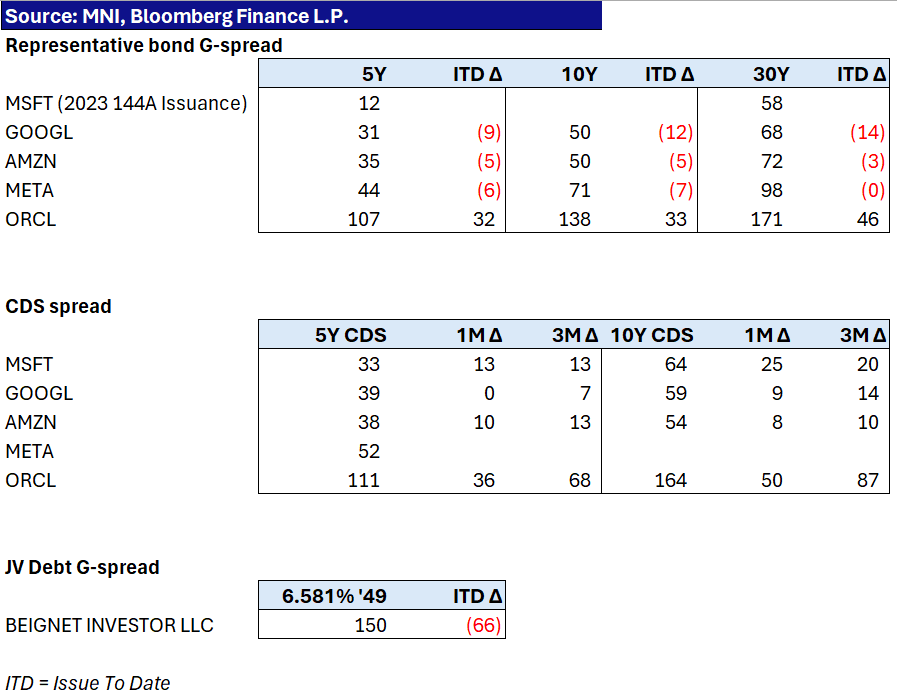Click ORCL 5Y CDS 3M change 68
Image resolution: width=897 pixels, height=694 pixels.
pyautogui.click(x=580, y=481)
